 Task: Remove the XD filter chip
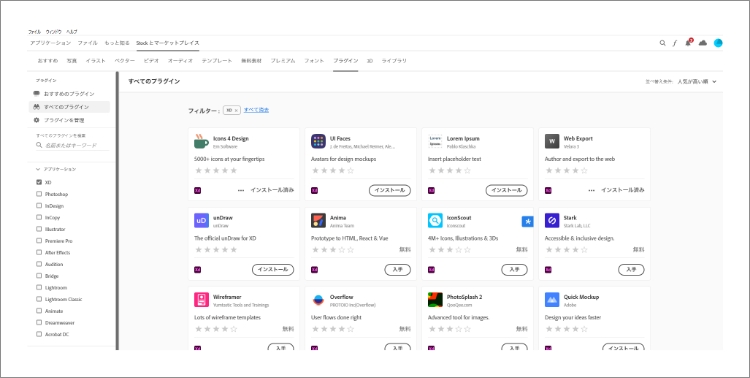point(236,110)
